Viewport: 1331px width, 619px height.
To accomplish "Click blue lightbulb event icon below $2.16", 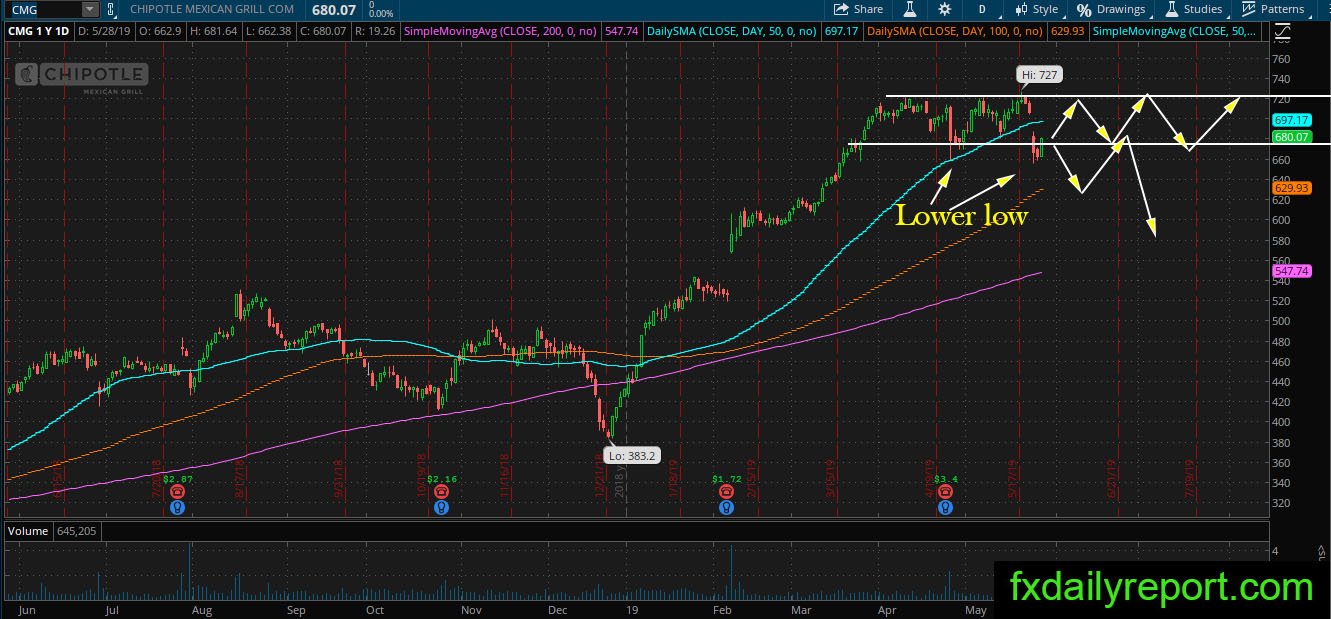I will pyautogui.click(x=440, y=507).
